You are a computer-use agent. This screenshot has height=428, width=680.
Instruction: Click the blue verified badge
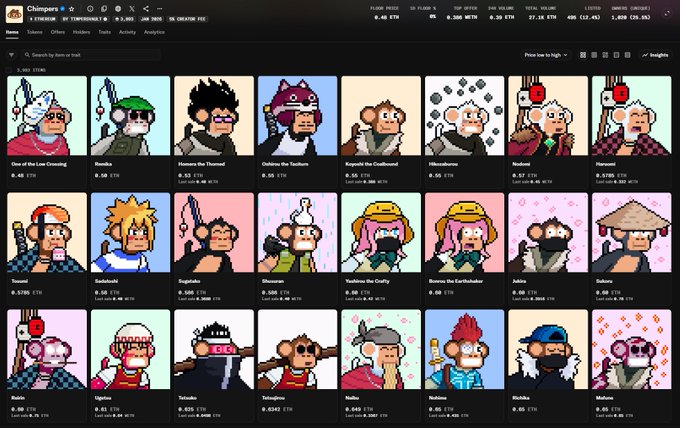point(63,9)
